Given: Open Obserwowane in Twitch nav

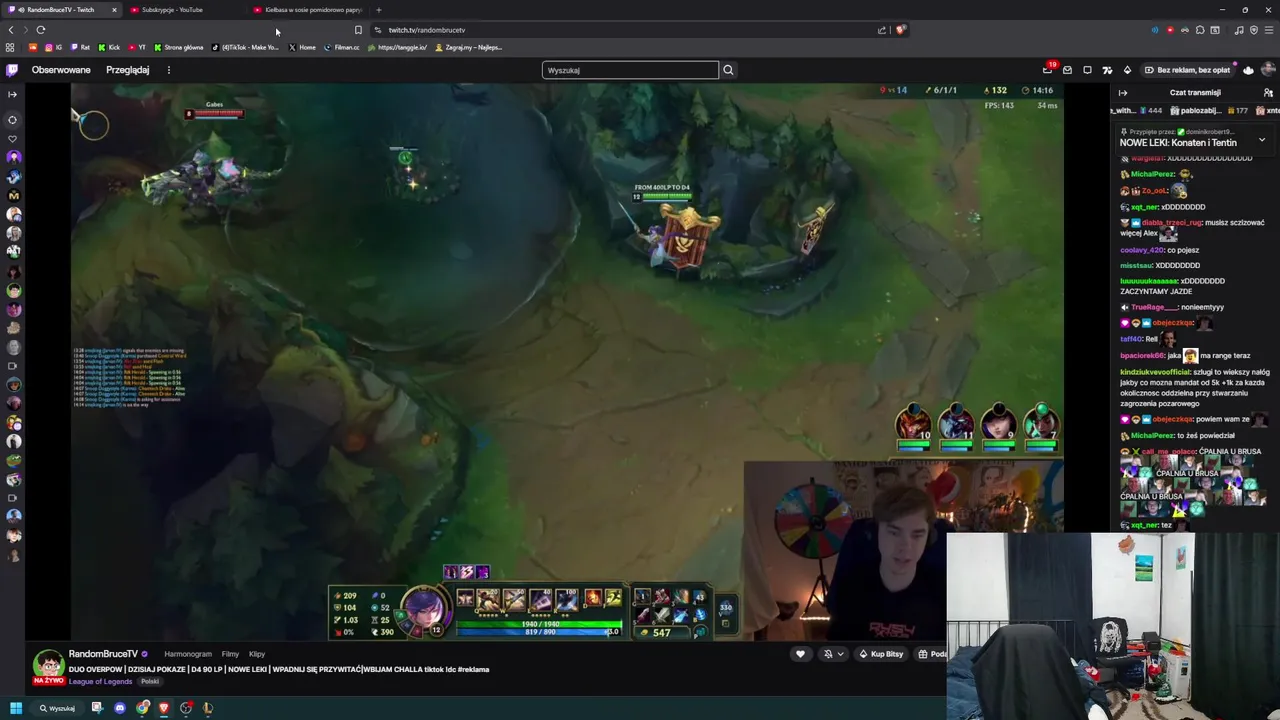Looking at the screenshot, I should (x=61, y=70).
